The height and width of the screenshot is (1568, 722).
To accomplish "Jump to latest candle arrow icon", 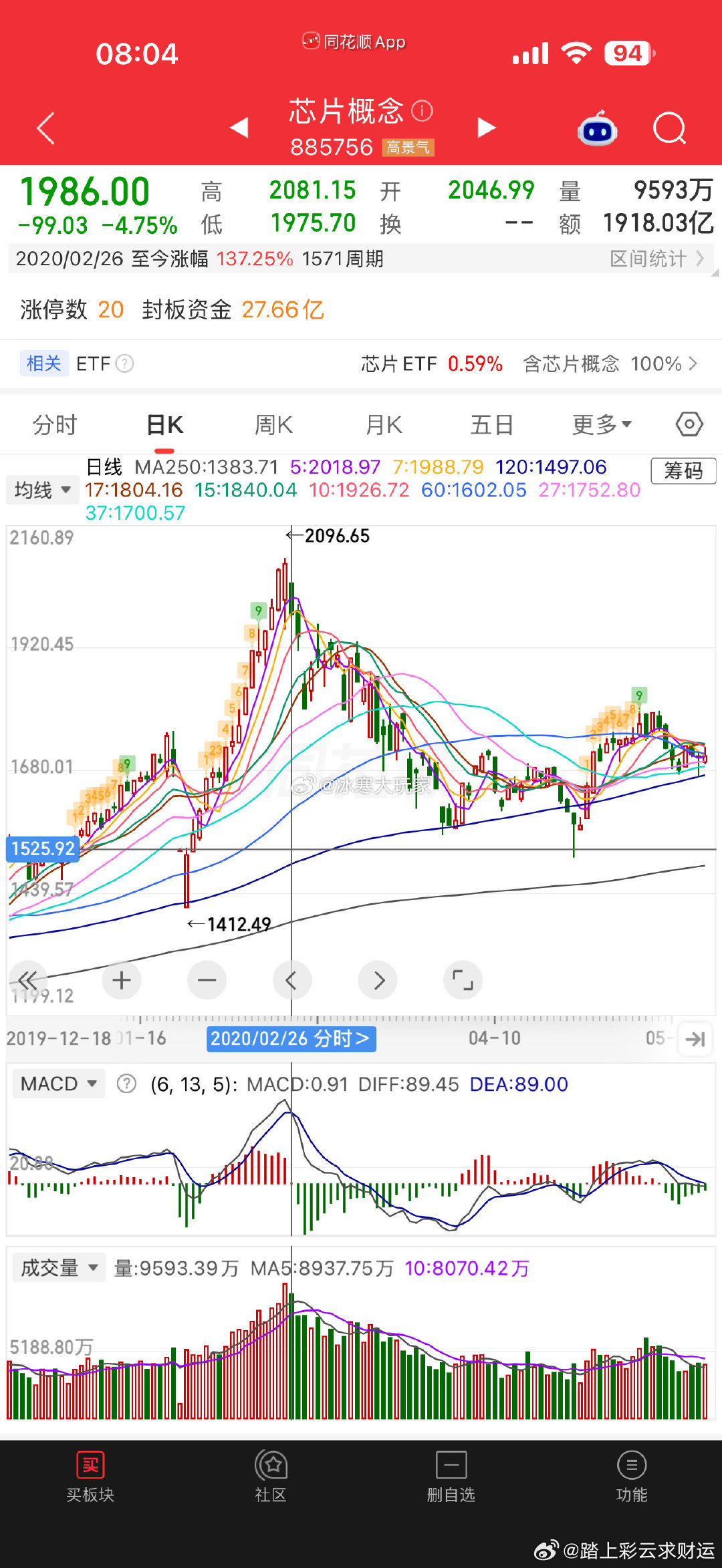I will coord(695,1039).
